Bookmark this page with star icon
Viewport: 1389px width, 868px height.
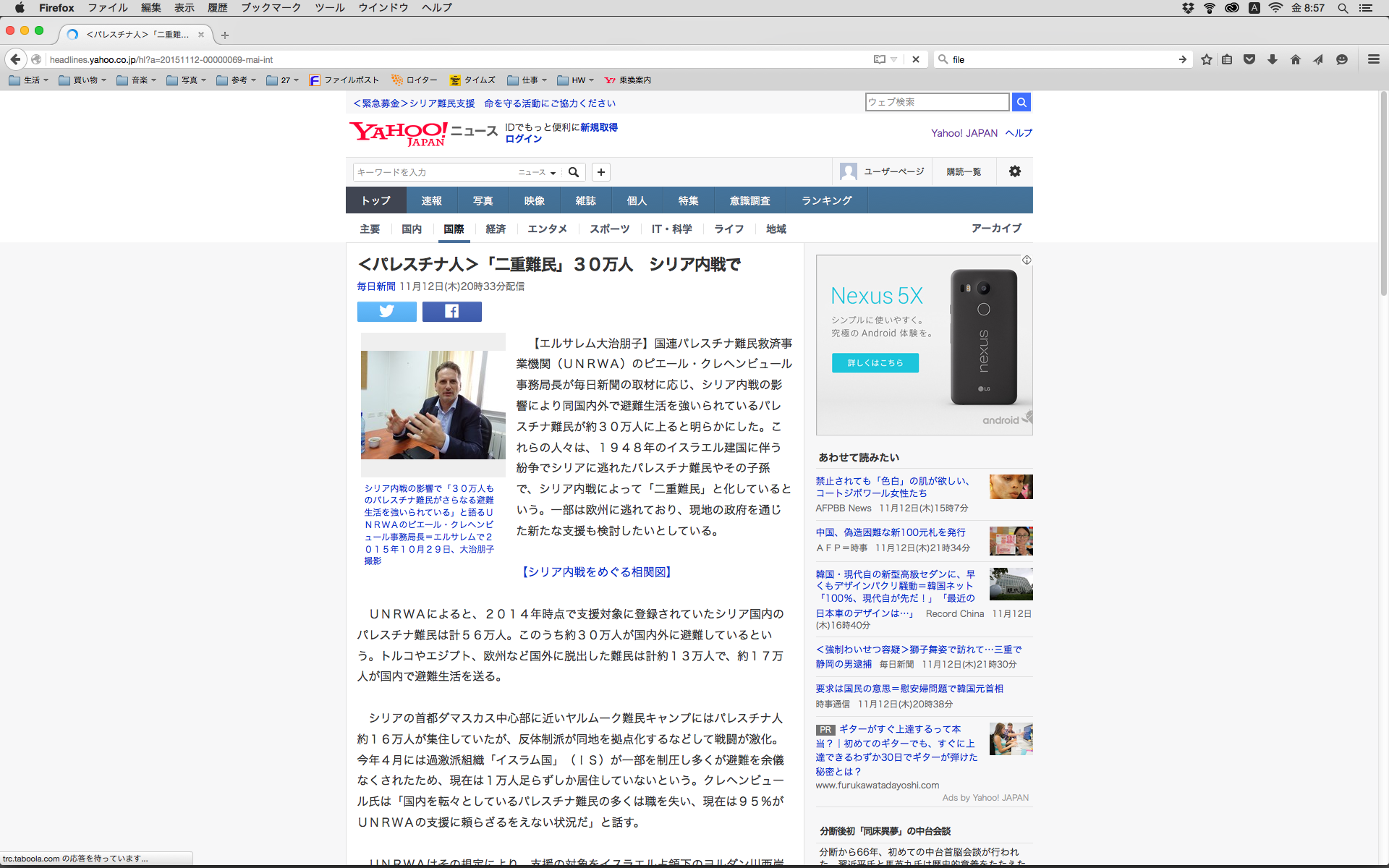(1206, 59)
